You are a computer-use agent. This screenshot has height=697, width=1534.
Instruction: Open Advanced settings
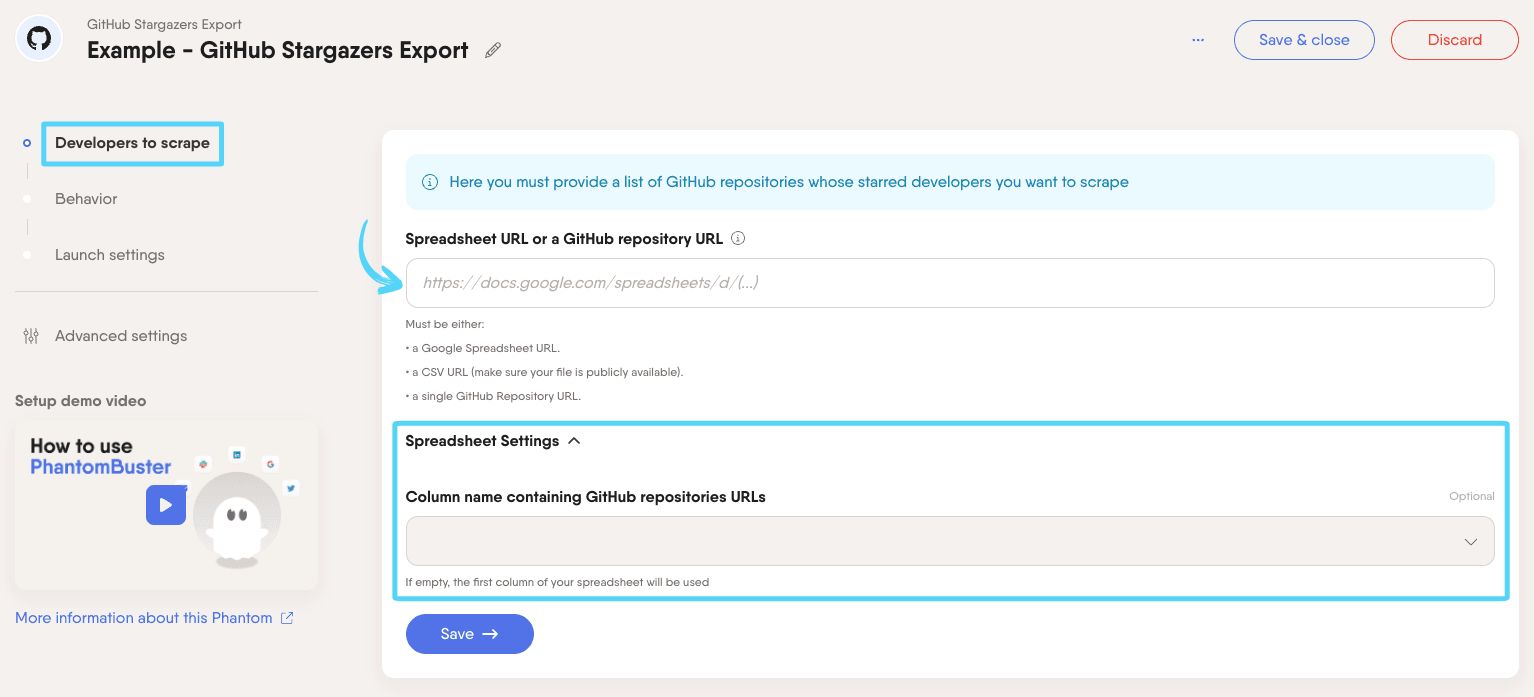point(121,336)
